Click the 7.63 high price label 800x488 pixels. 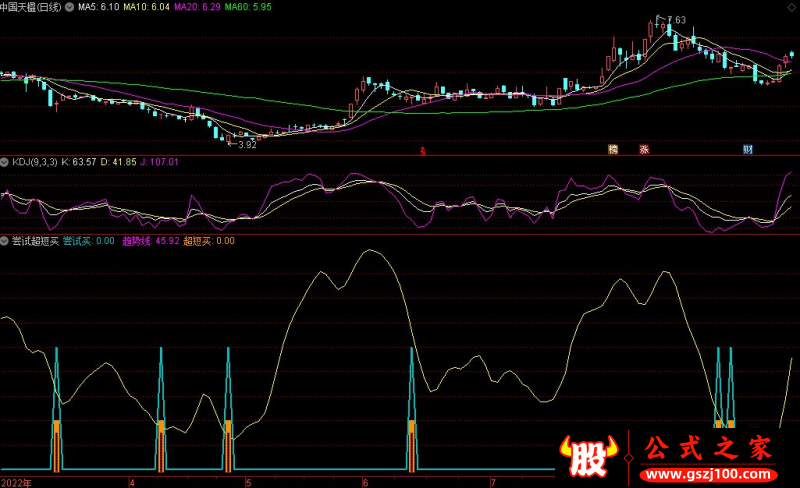(675, 20)
